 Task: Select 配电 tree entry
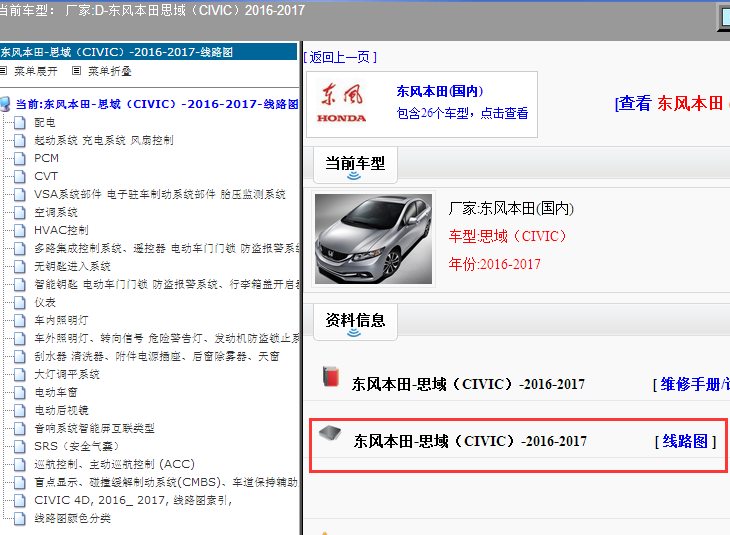45,123
